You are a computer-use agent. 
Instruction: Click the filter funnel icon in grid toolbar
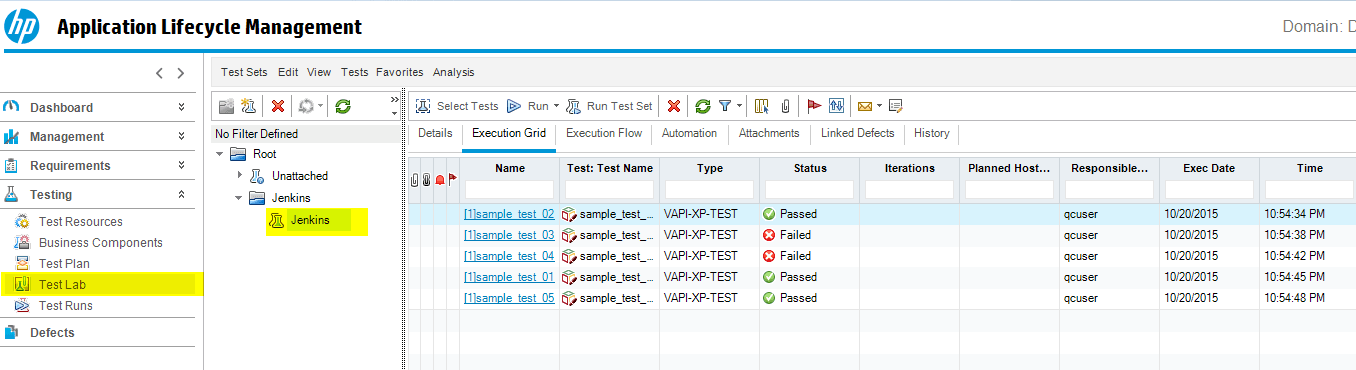tap(725, 105)
